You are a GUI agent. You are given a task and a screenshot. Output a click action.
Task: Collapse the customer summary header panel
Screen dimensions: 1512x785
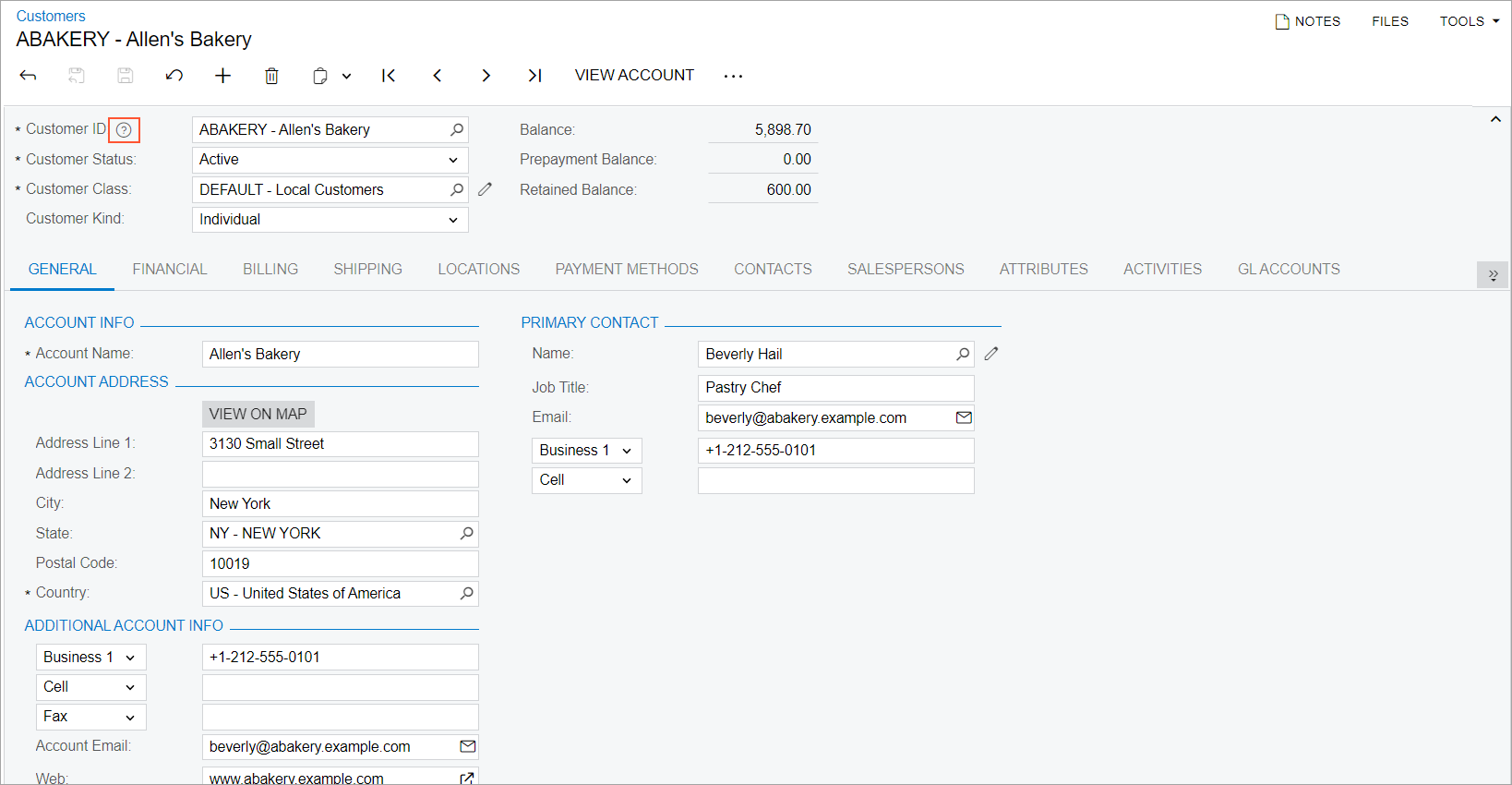[x=1494, y=120]
